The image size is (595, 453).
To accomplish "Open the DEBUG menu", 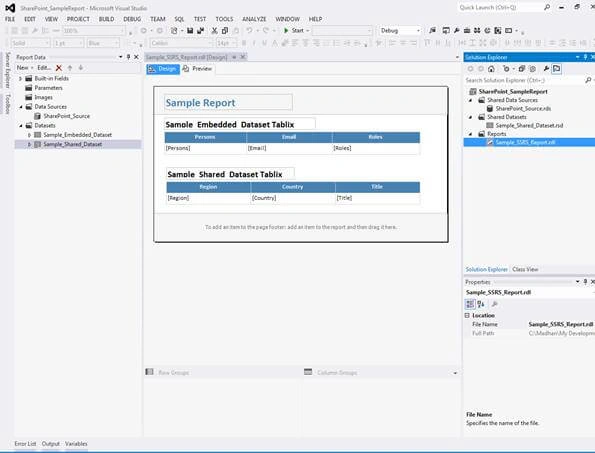I will 132,19.
